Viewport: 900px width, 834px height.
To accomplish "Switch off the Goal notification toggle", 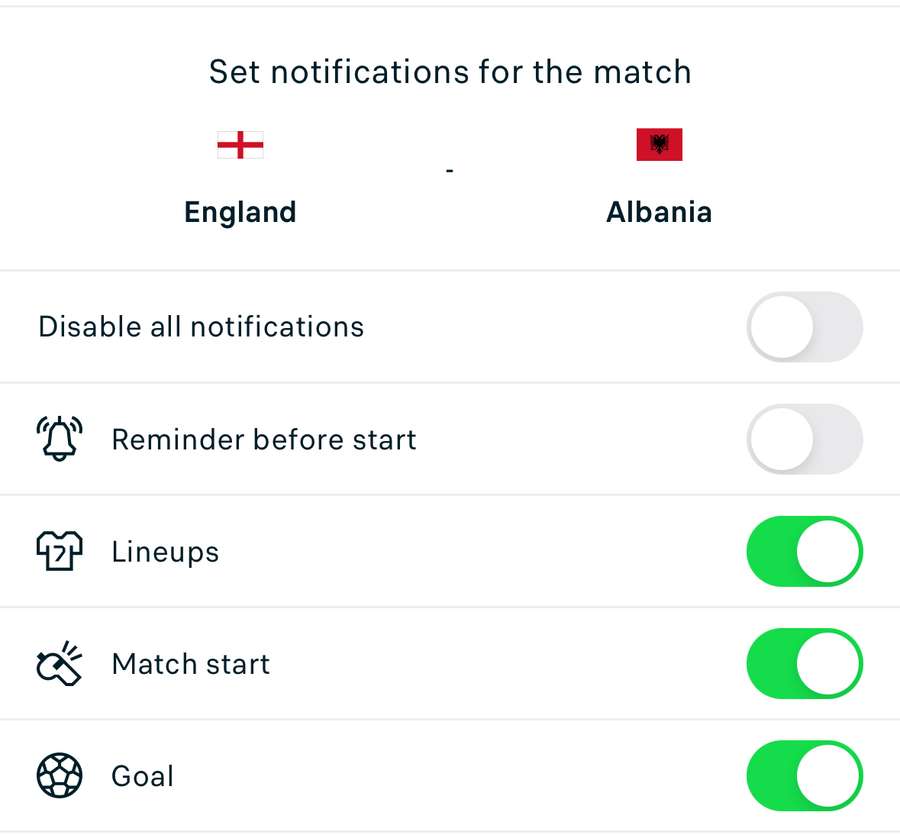I will pyautogui.click(x=804, y=776).
